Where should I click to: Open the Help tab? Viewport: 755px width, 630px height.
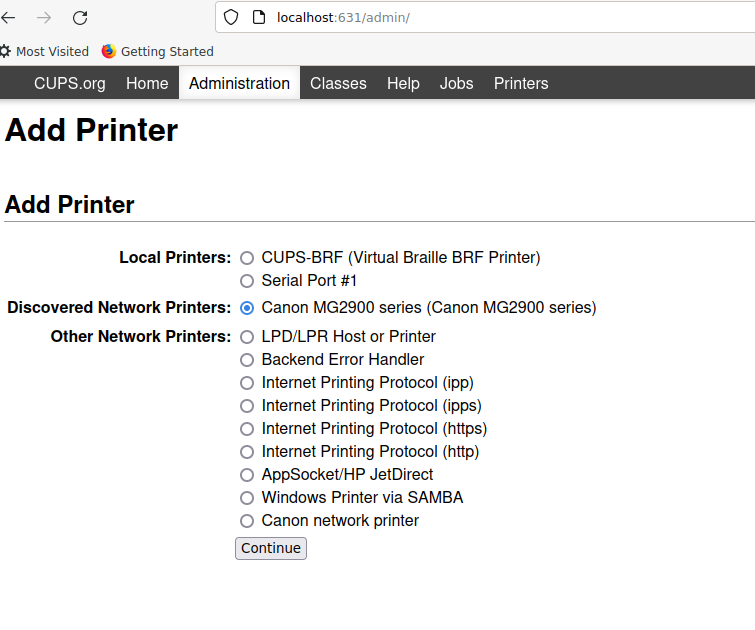coord(403,83)
